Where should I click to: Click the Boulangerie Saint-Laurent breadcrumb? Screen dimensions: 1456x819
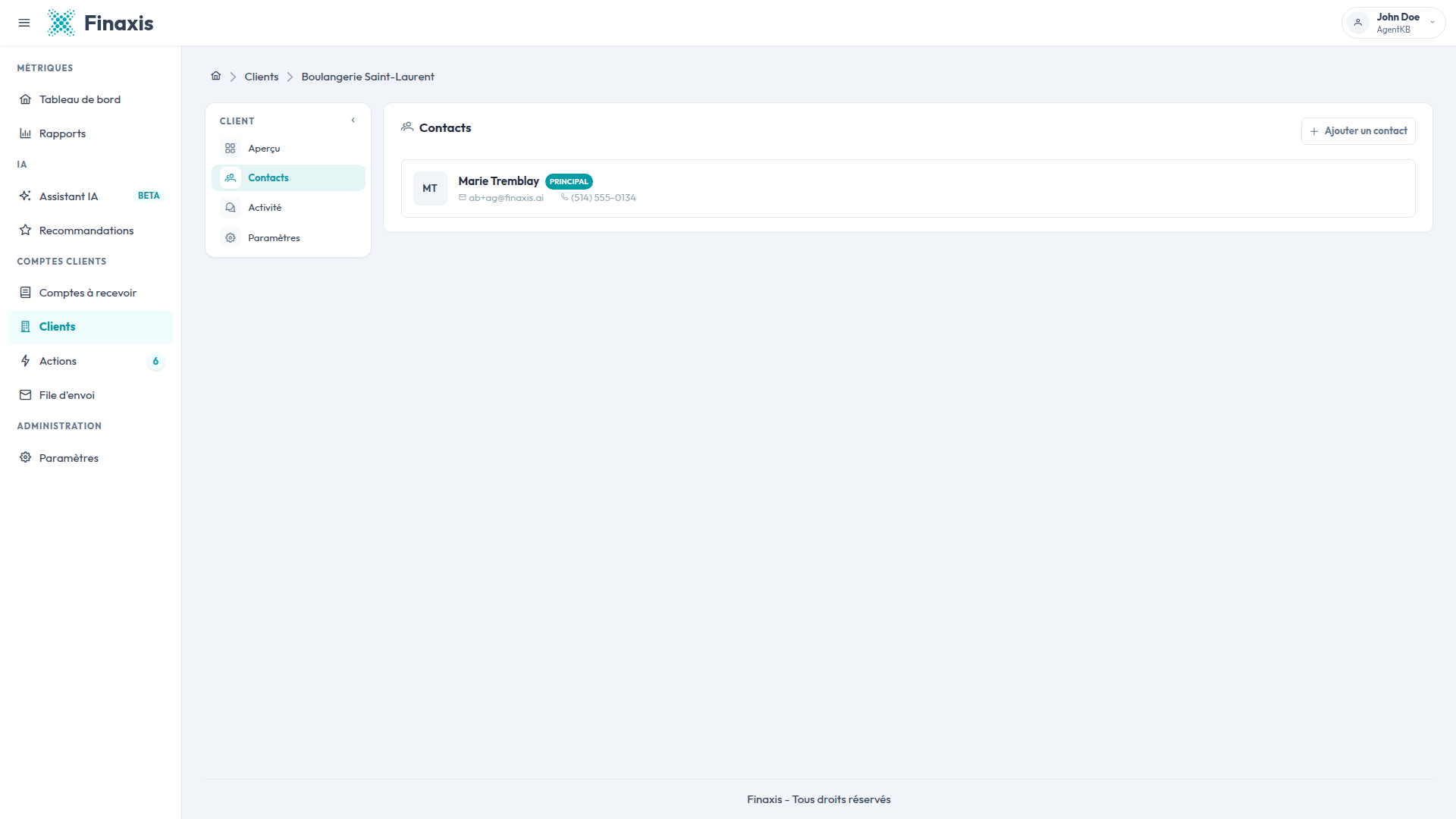[x=368, y=77]
